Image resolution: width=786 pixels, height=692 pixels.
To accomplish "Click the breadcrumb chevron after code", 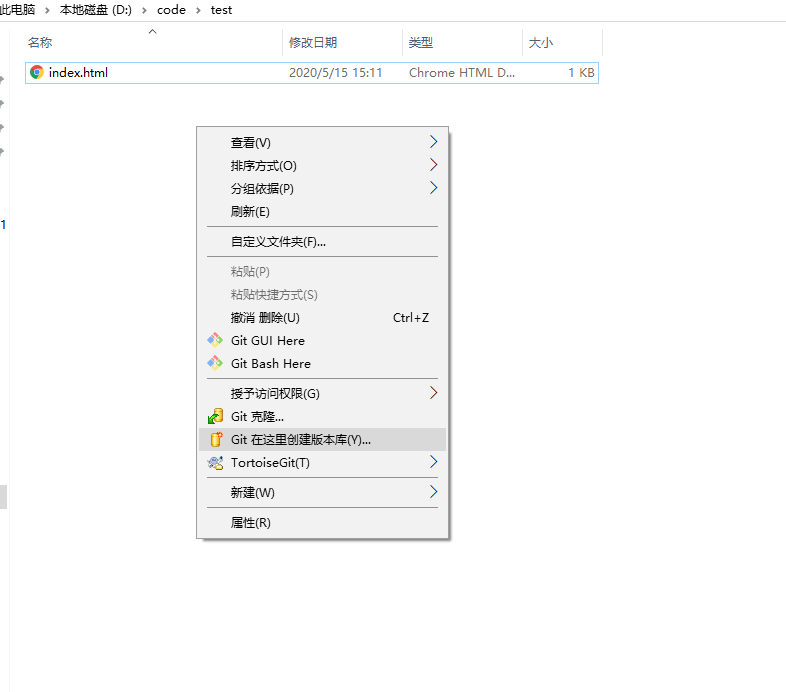I will coord(199,11).
